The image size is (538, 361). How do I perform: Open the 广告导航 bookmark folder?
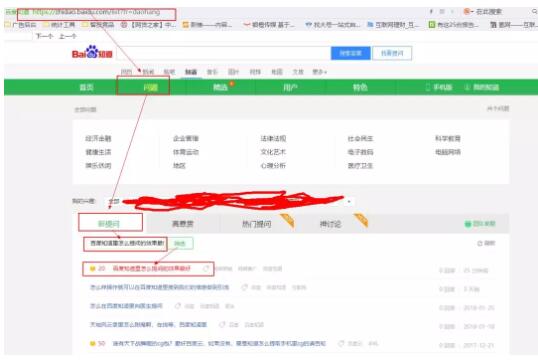[x=21, y=25]
